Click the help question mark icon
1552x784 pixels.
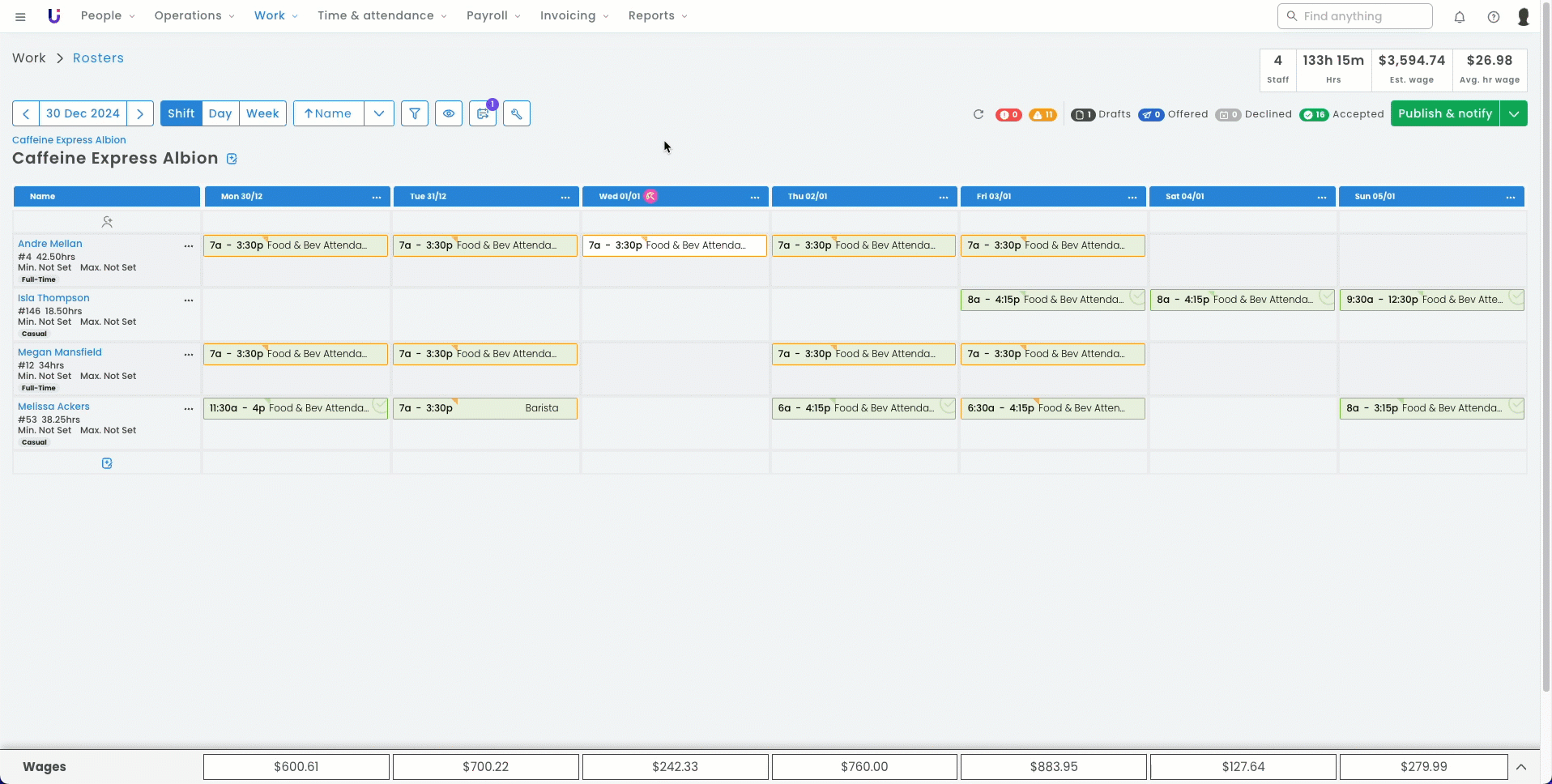pyautogui.click(x=1493, y=16)
